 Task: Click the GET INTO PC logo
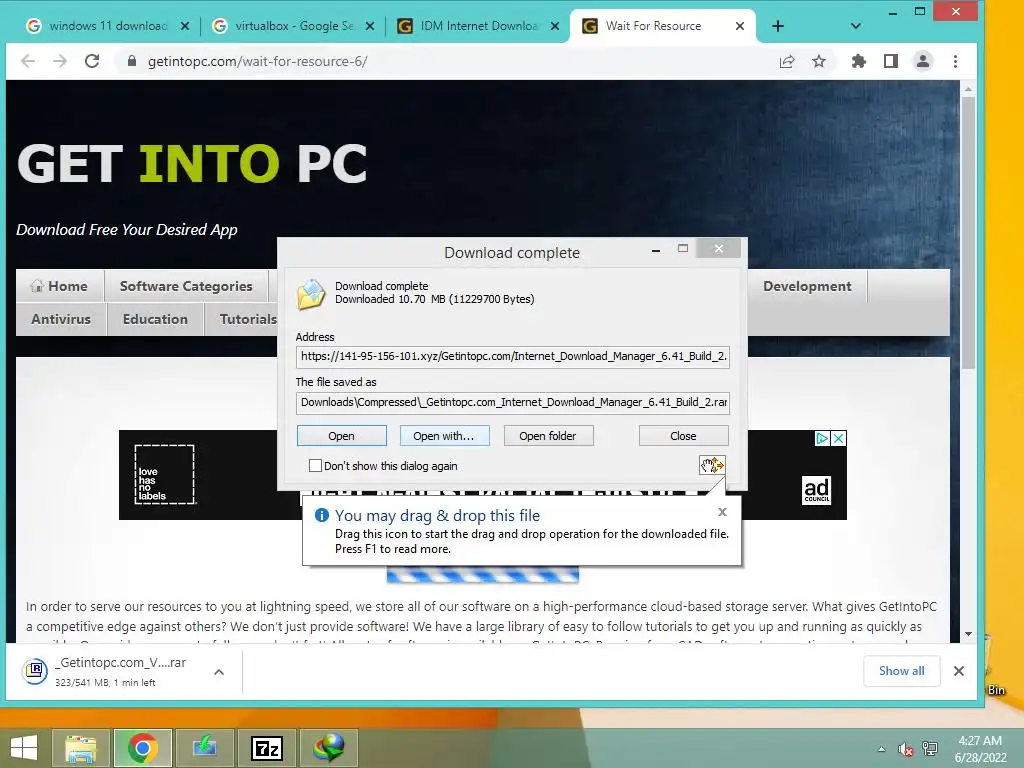point(192,163)
